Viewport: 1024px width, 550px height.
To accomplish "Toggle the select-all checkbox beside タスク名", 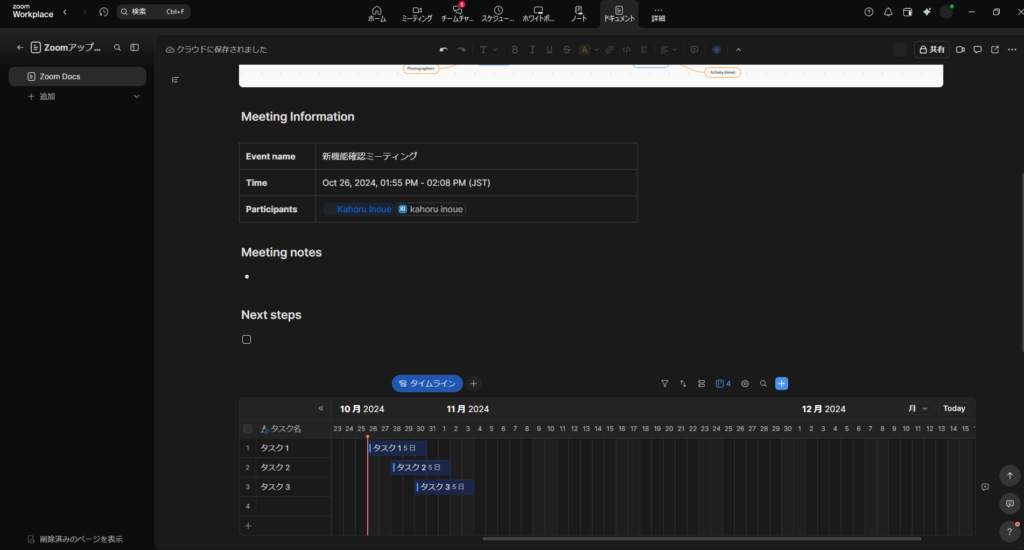I will [248, 429].
